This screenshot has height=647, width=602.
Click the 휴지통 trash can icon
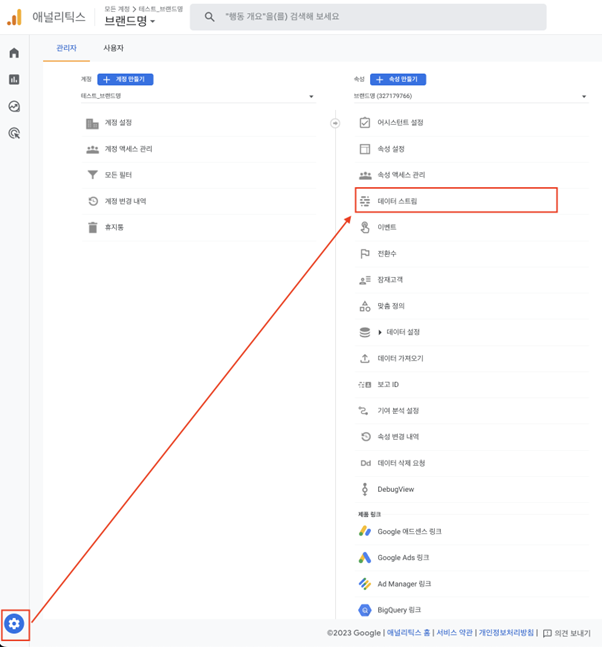point(93,227)
